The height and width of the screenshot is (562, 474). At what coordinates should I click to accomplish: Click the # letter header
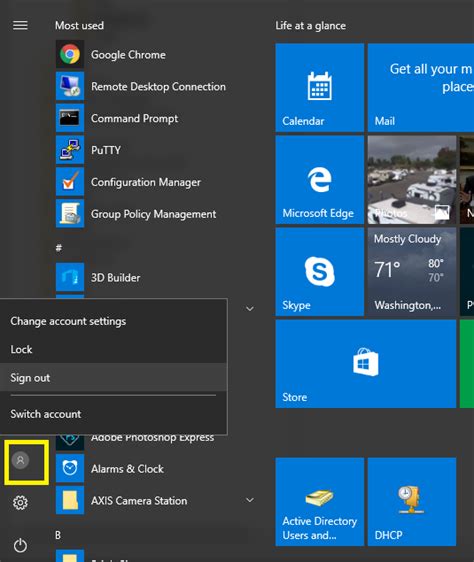point(59,248)
